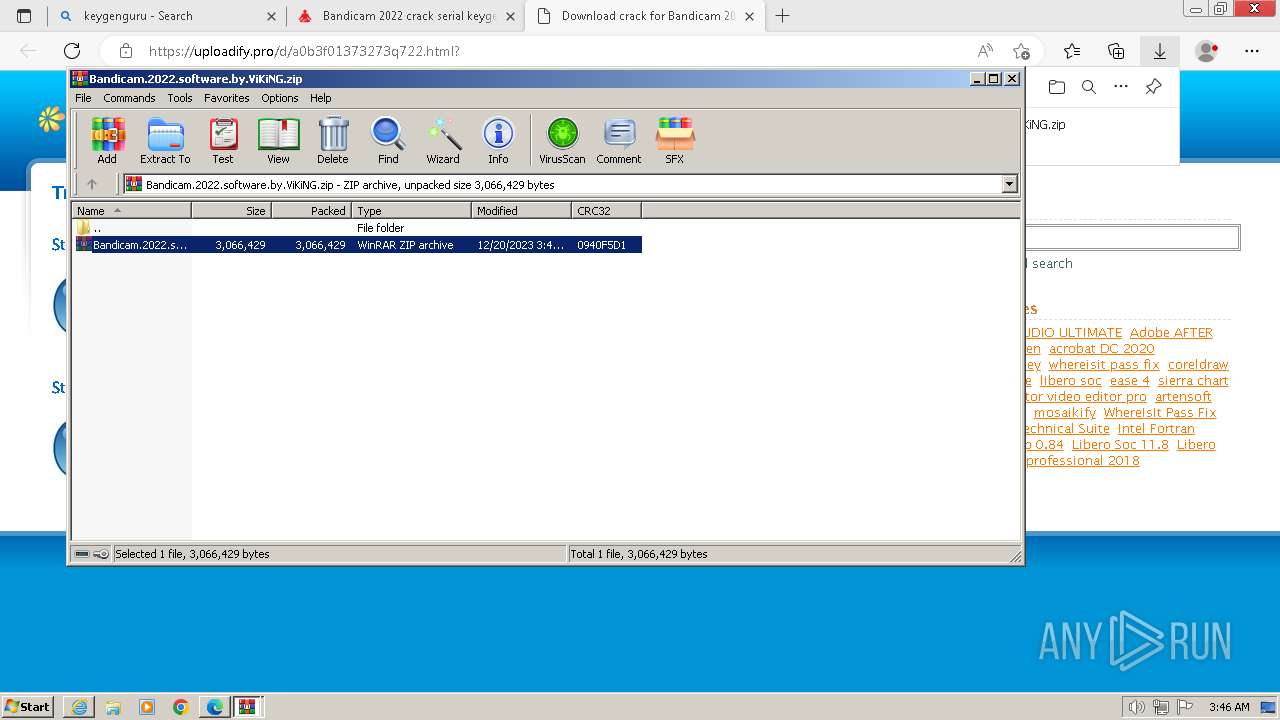
Task: Add this page to favorites star
Action: click(x=1021, y=51)
